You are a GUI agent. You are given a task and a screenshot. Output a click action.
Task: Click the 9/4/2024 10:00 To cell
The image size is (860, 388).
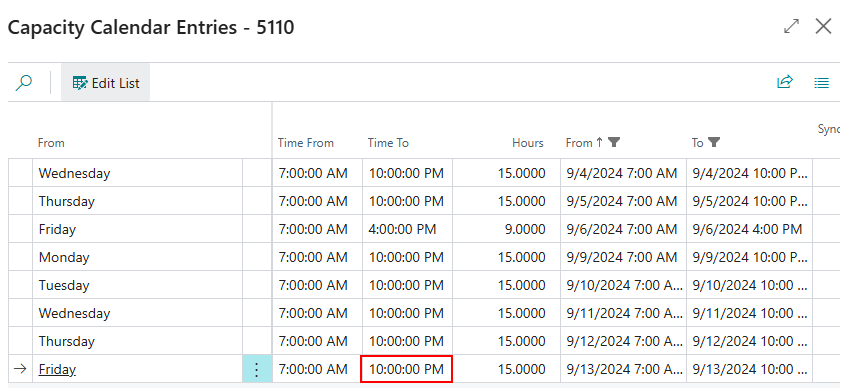(749, 173)
